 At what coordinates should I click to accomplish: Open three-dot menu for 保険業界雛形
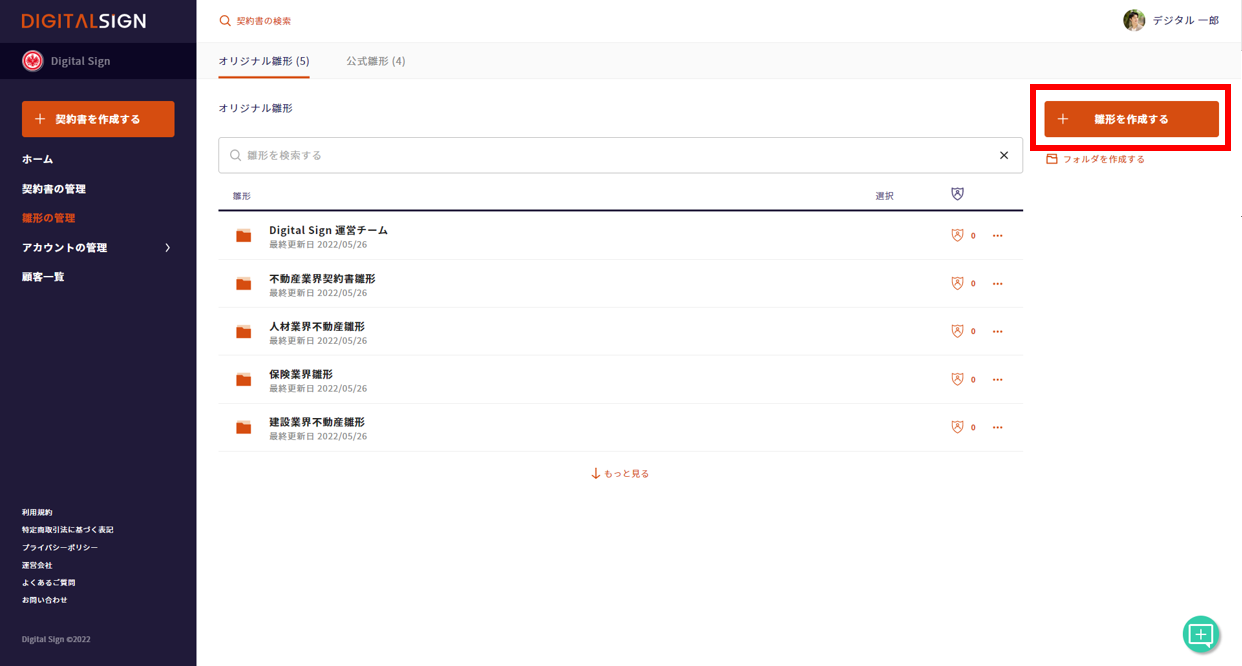[997, 380]
